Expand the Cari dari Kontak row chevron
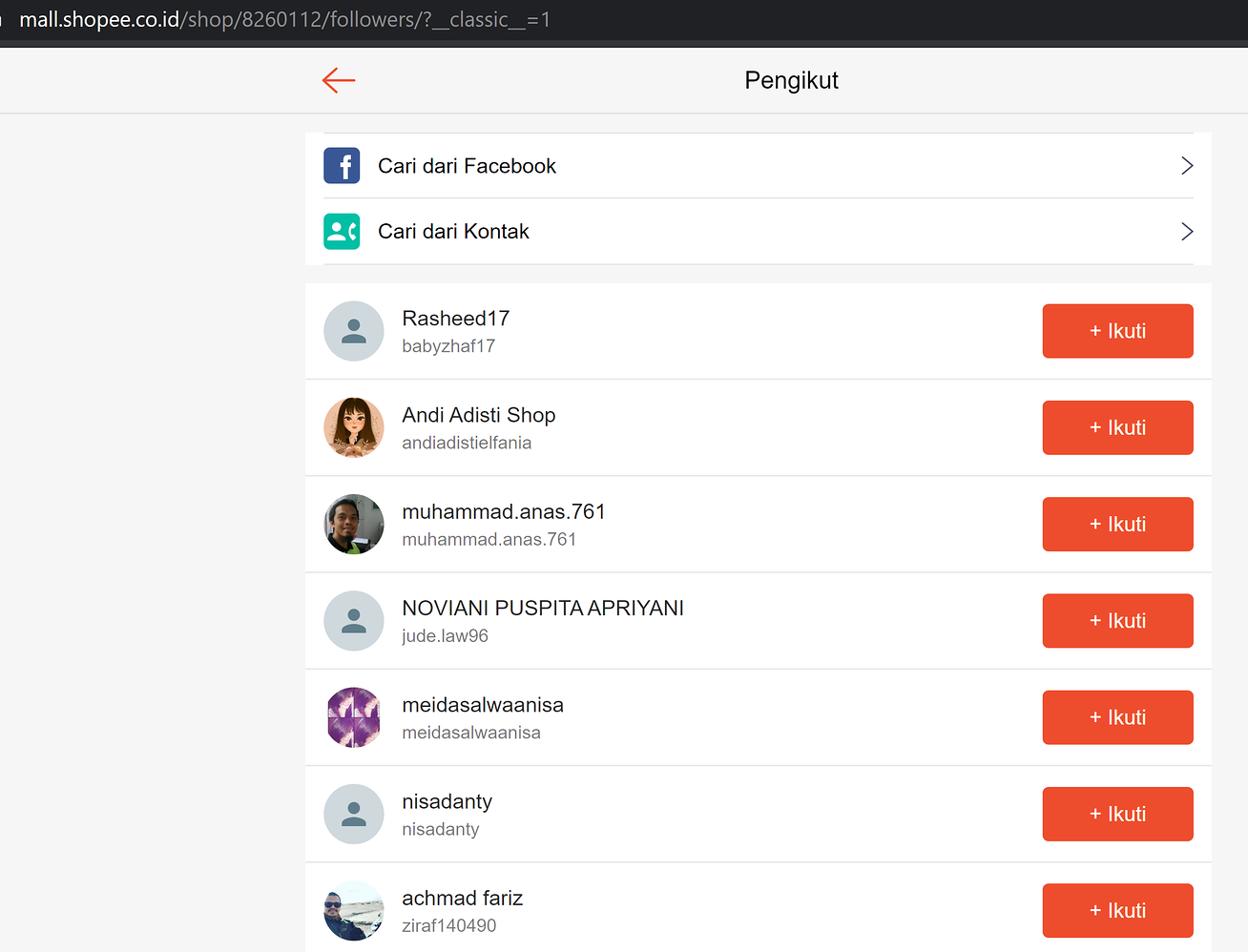The height and width of the screenshot is (952, 1248). (1187, 231)
